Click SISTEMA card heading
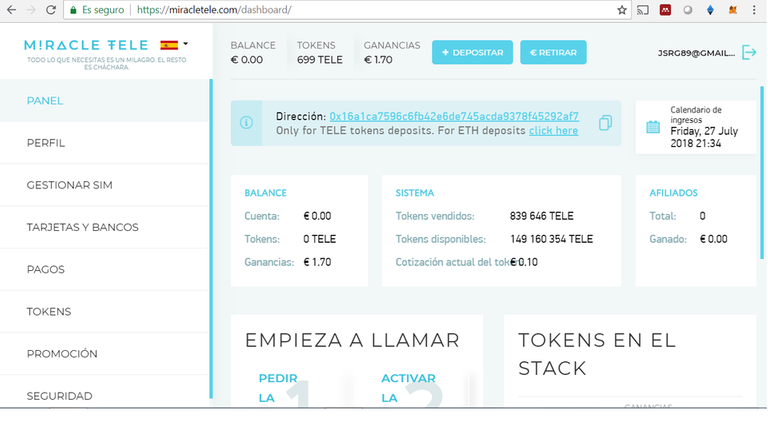This screenshot has width=768, height=432. tap(415, 193)
